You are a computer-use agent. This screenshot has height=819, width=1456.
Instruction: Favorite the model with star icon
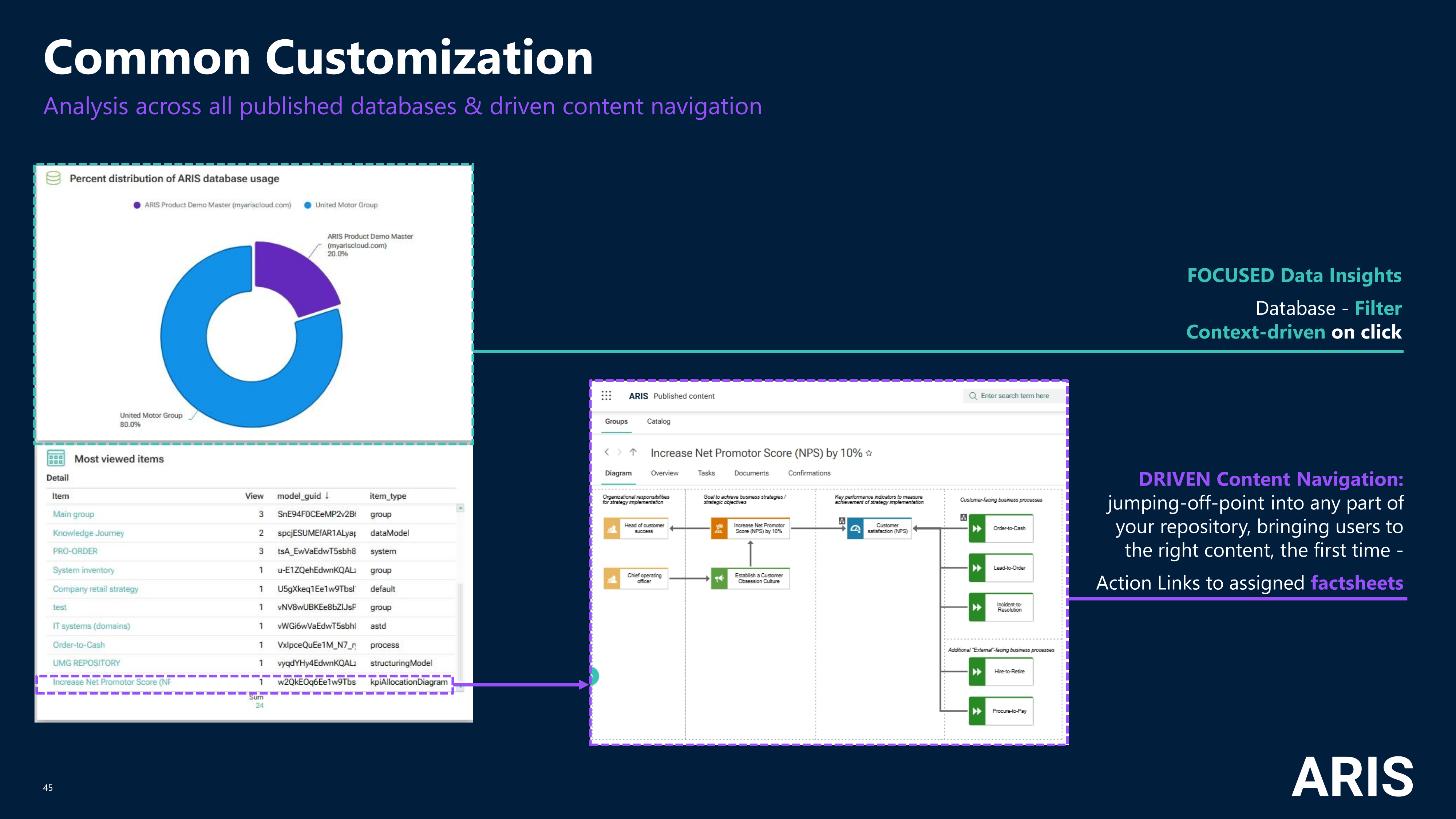point(869,453)
